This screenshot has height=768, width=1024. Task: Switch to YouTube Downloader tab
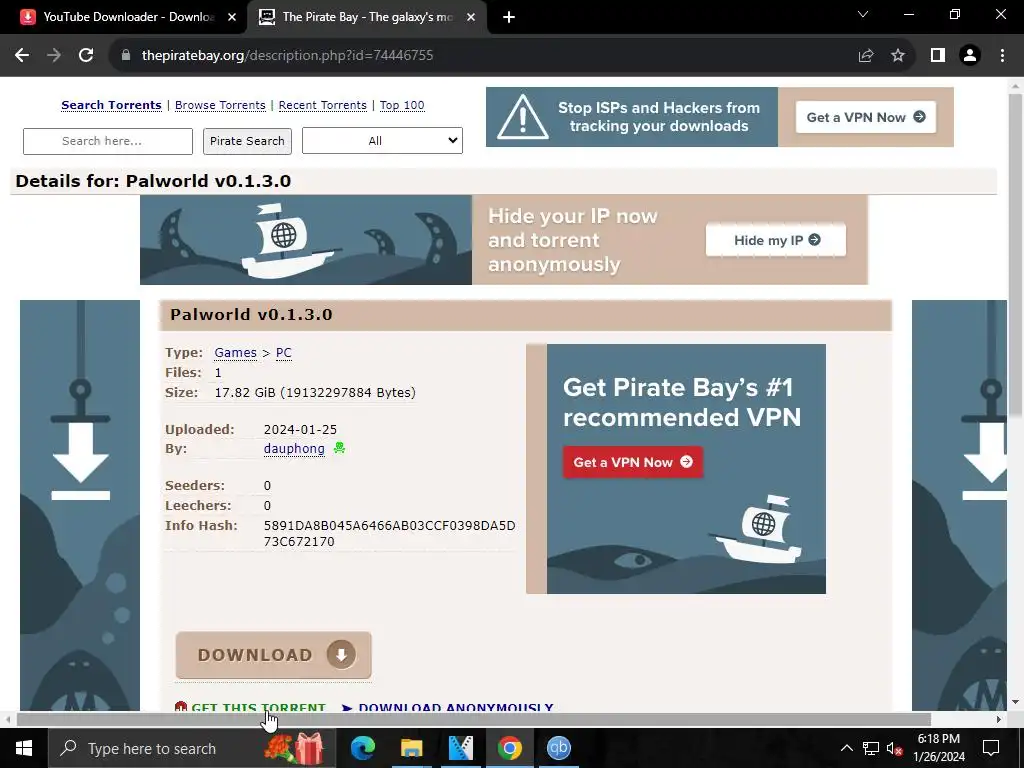[123, 18]
